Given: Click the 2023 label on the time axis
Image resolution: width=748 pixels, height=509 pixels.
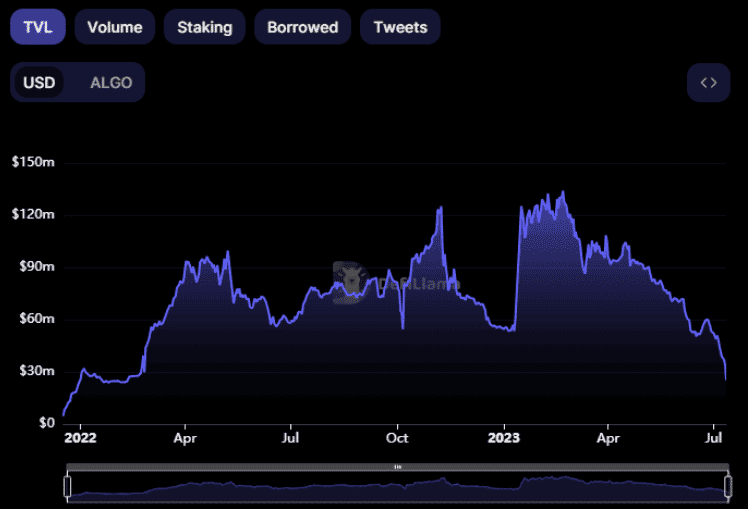Looking at the screenshot, I should [504, 438].
